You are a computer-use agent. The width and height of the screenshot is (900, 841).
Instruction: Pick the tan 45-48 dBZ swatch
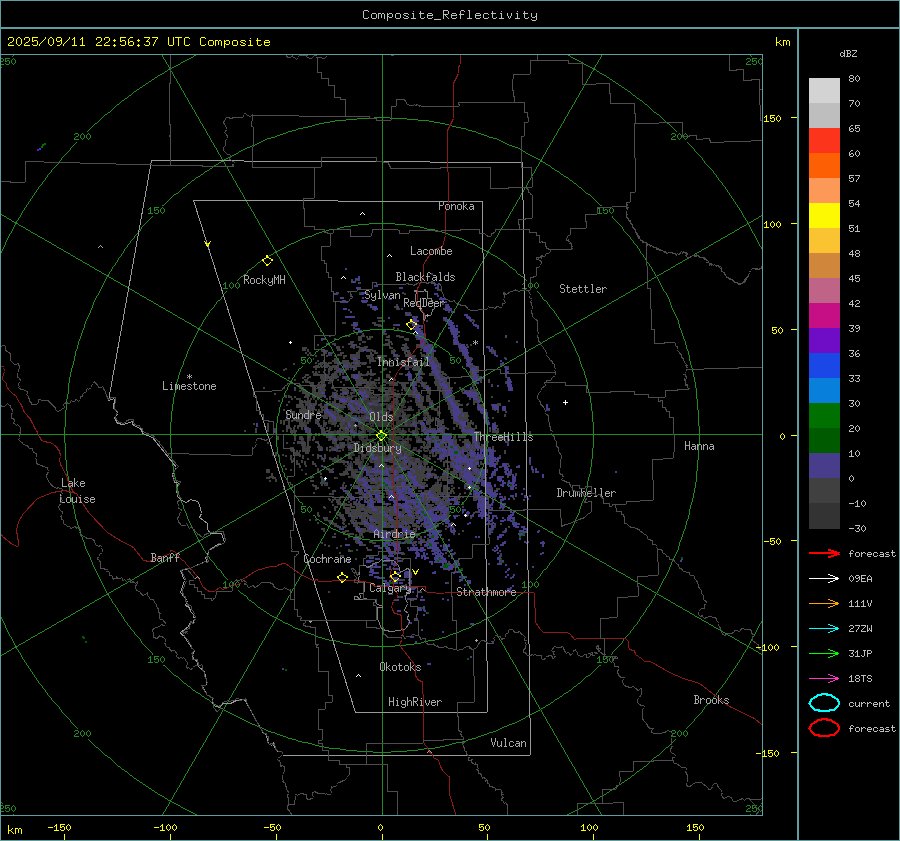(x=824, y=266)
